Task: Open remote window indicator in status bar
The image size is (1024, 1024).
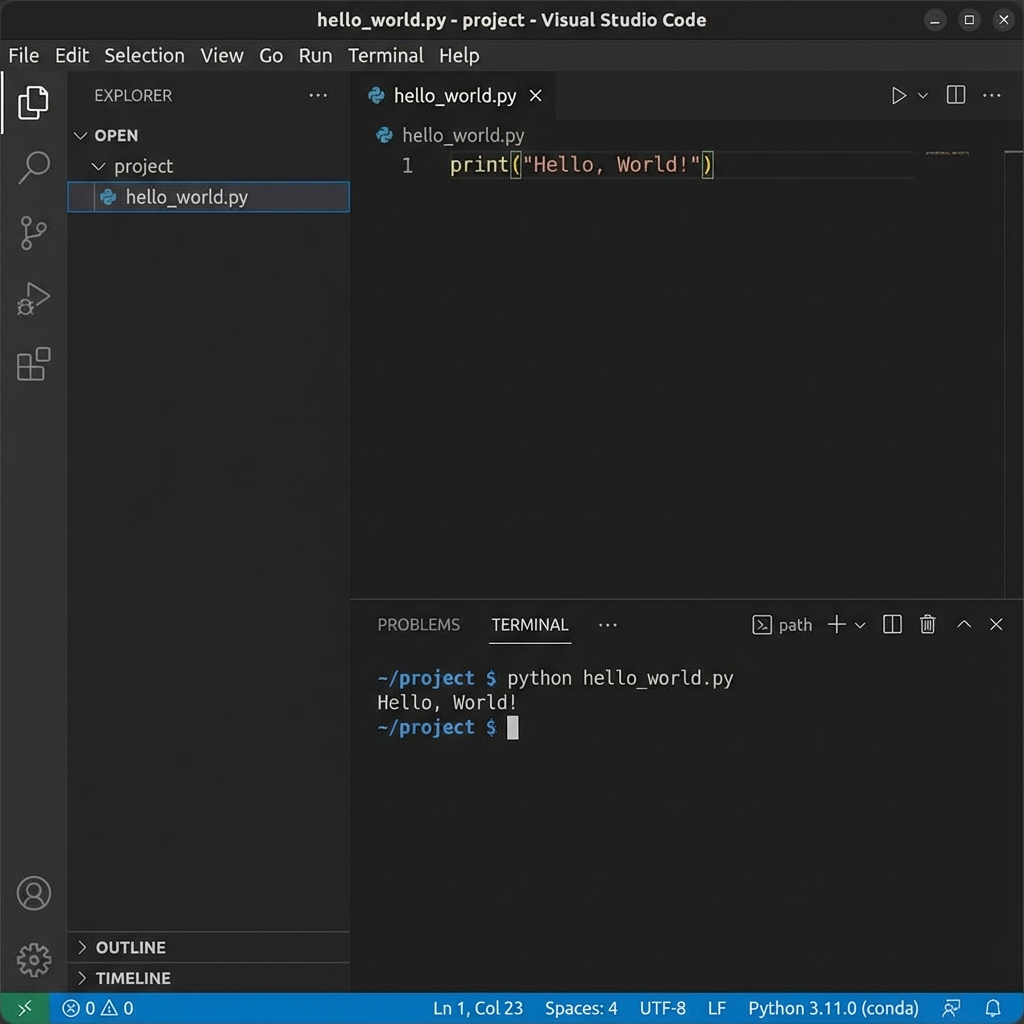Action: pyautogui.click(x=25, y=1008)
